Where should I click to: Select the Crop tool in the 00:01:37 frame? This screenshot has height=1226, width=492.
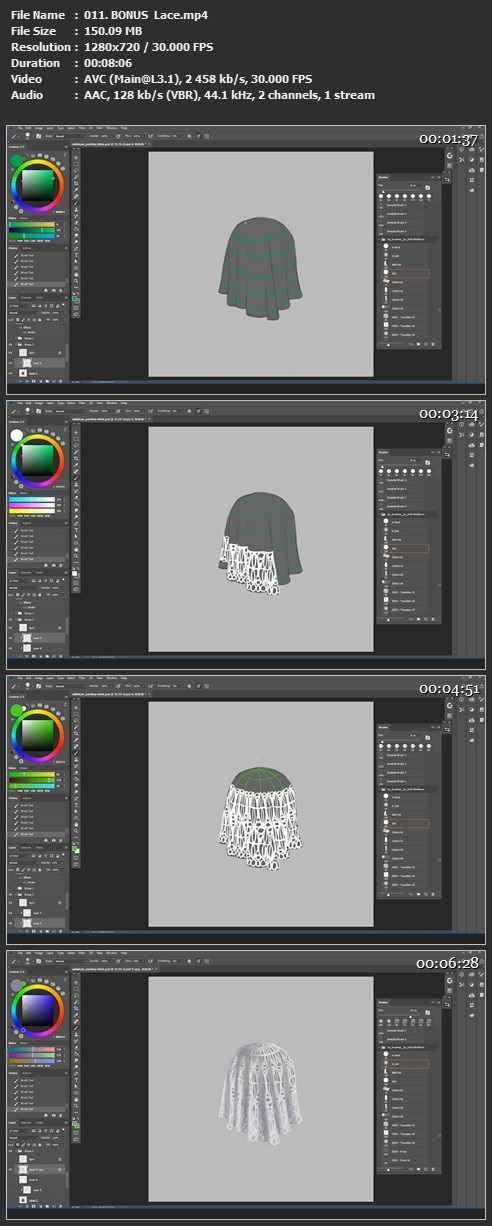coord(76,184)
